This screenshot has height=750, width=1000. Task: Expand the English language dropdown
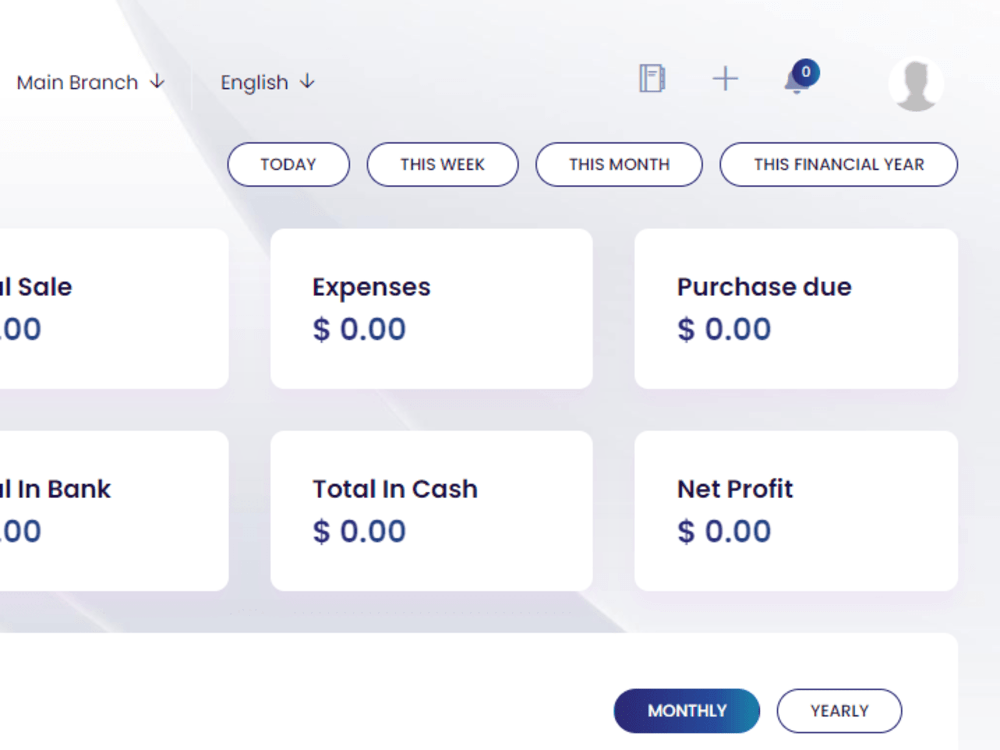coord(268,82)
